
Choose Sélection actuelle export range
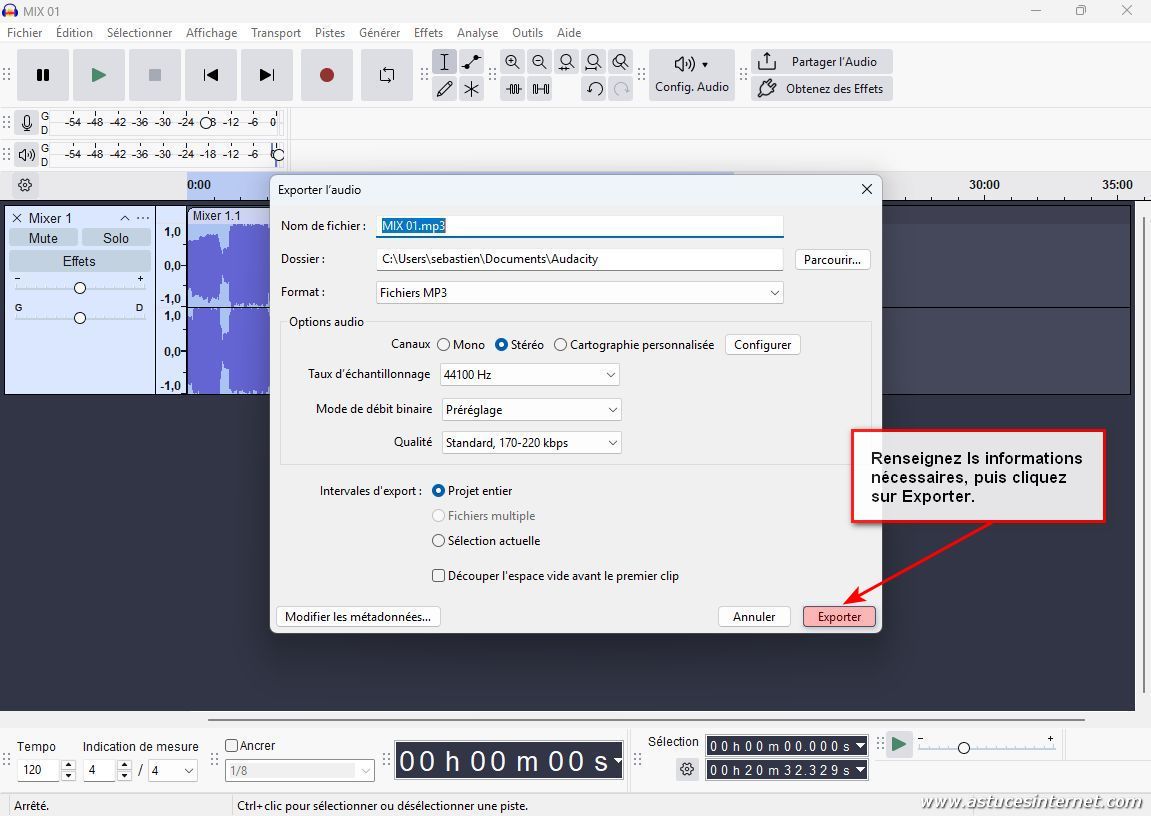coord(438,541)
